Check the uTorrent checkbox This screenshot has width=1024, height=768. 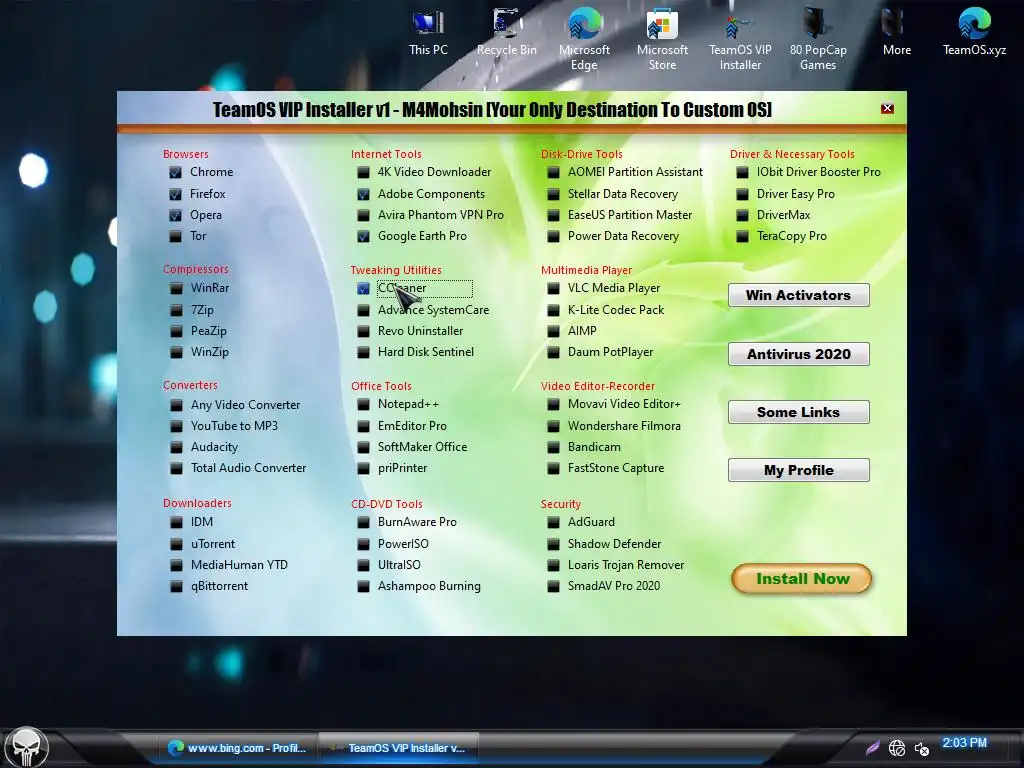[x=176, y=544]
